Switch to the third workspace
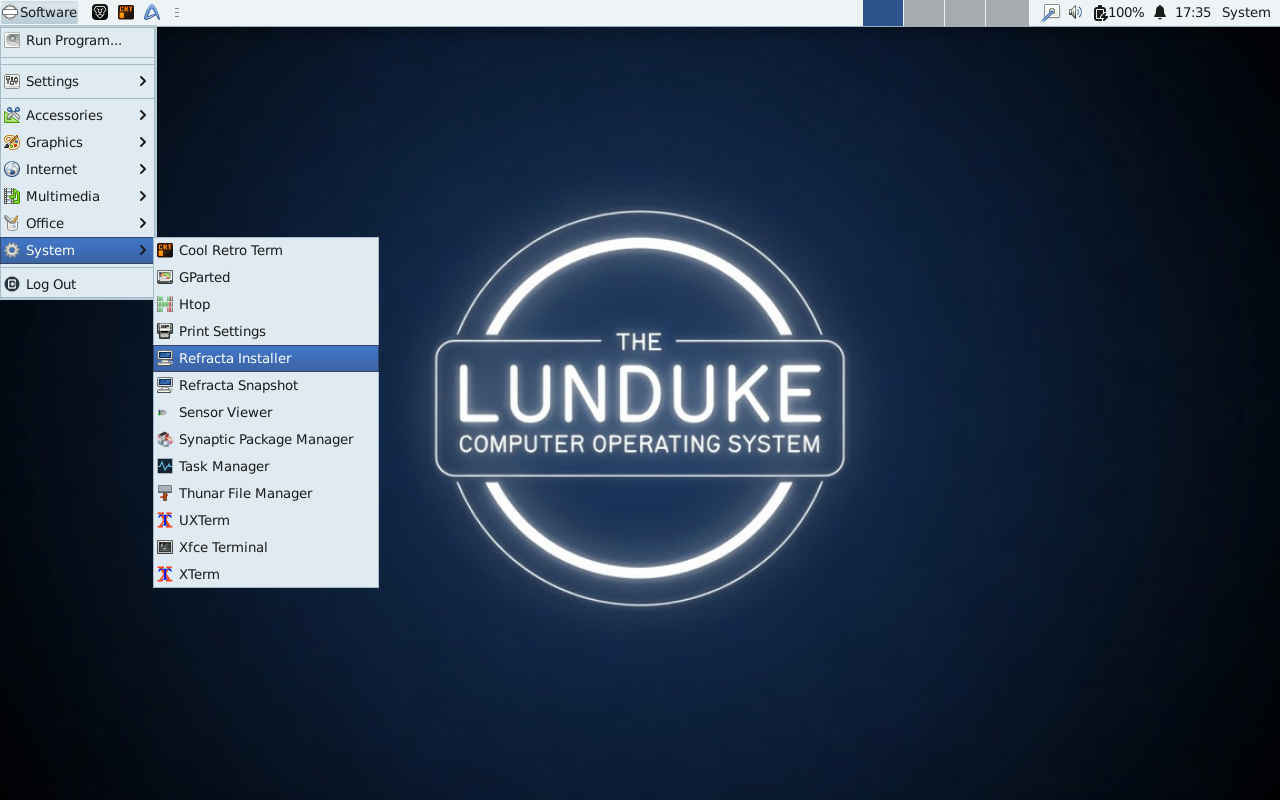 click(x=965, y=13)
